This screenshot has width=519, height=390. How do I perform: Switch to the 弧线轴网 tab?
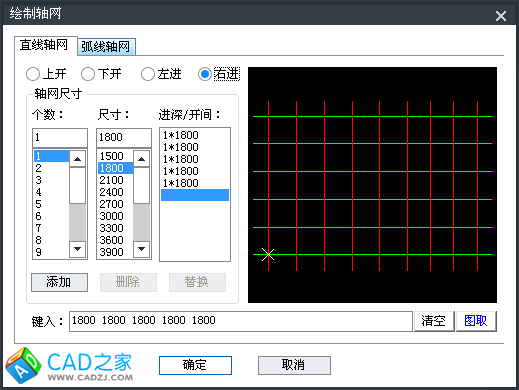coord(106,46)
